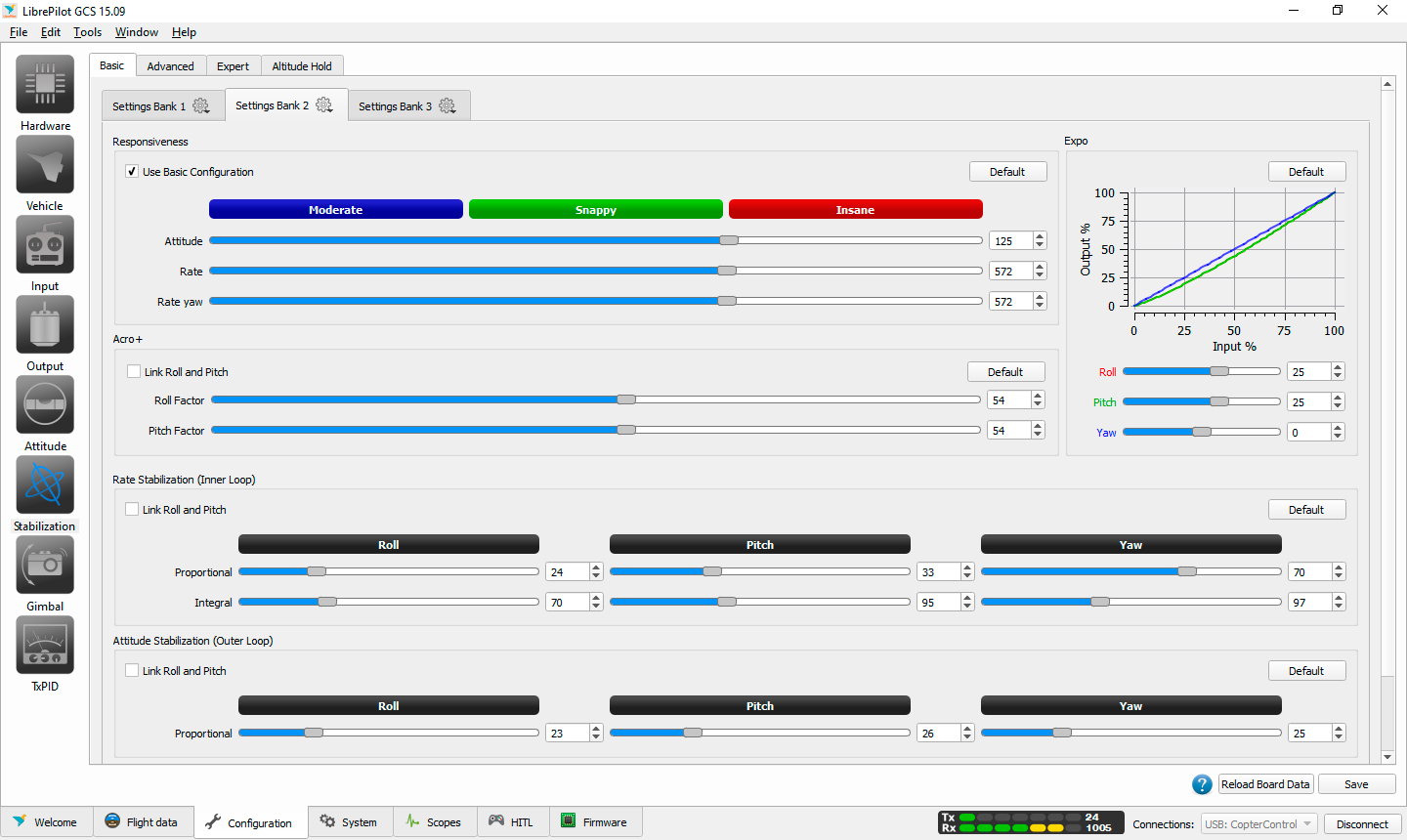The width and height of the screenshot is (1407, 840).
Task: Reset Responsiveness to Default
Action: click(1007, 171)
